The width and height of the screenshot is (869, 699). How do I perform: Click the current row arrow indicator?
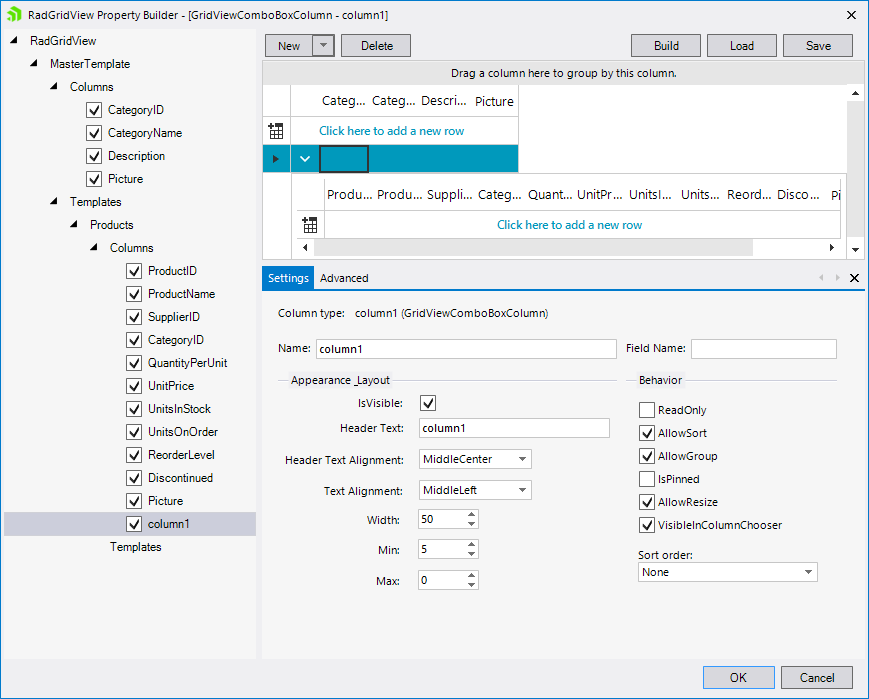(277, 159)
